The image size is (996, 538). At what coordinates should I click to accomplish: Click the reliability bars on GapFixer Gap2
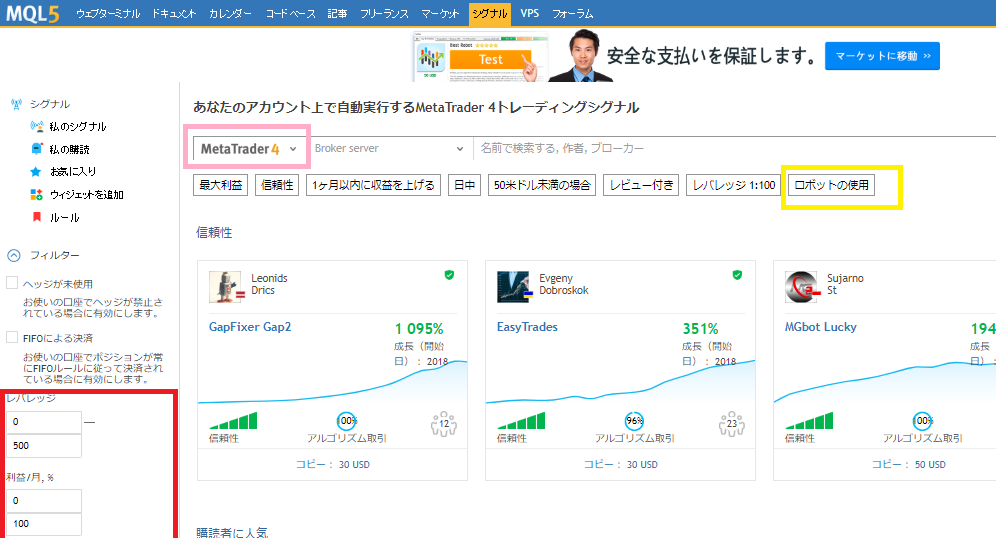233,420
